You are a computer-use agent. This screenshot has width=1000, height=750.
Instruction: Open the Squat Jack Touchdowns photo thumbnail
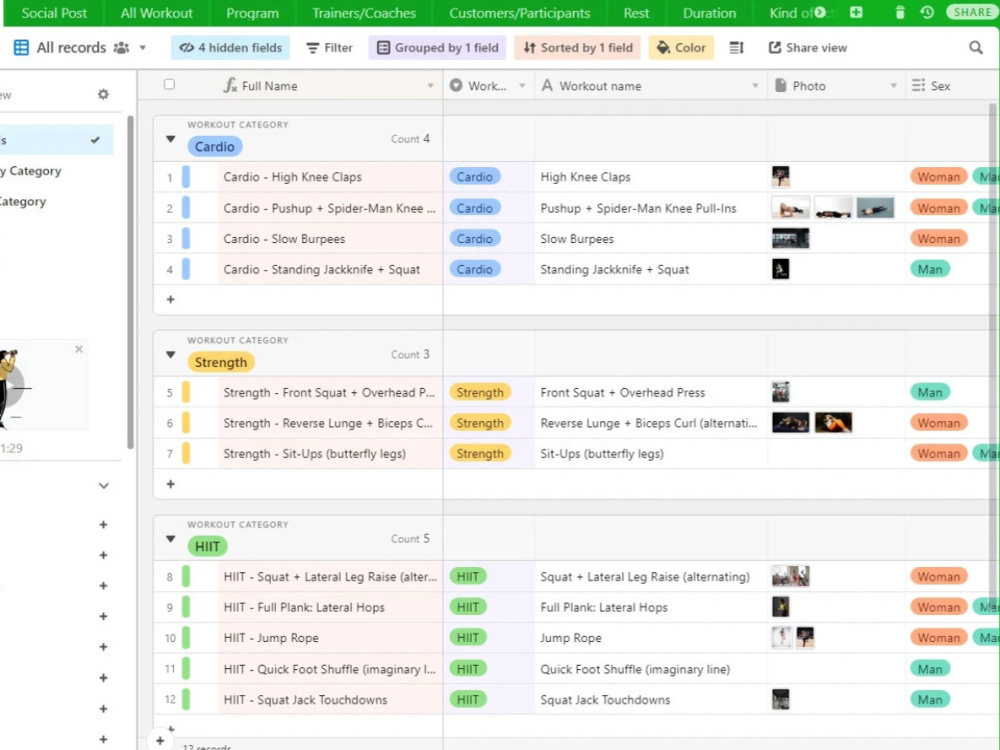781,700
